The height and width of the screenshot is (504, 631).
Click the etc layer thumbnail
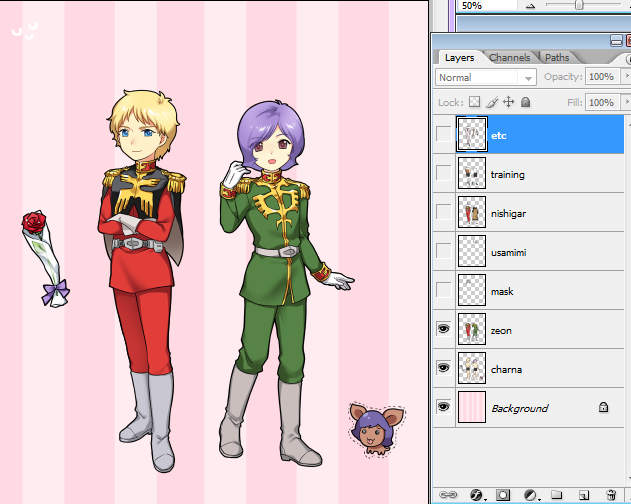pos(472,134)
